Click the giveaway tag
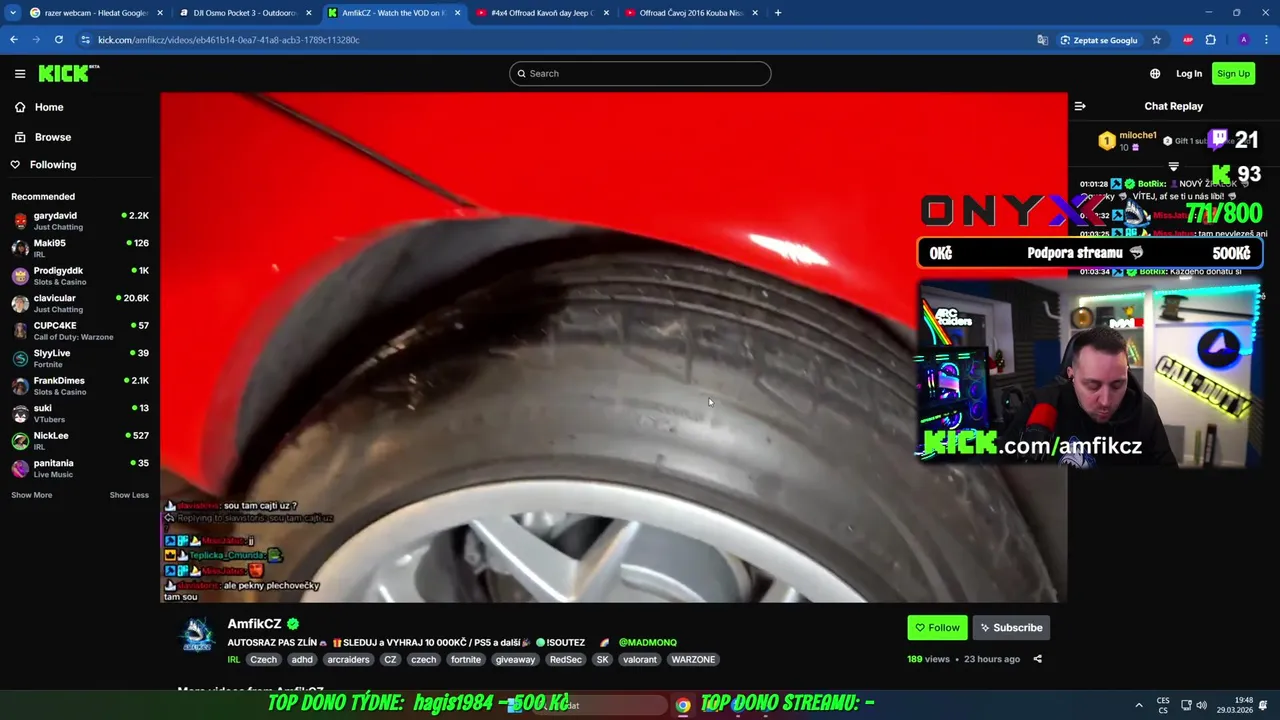1280x720 pixels. (x=515, y=660)
